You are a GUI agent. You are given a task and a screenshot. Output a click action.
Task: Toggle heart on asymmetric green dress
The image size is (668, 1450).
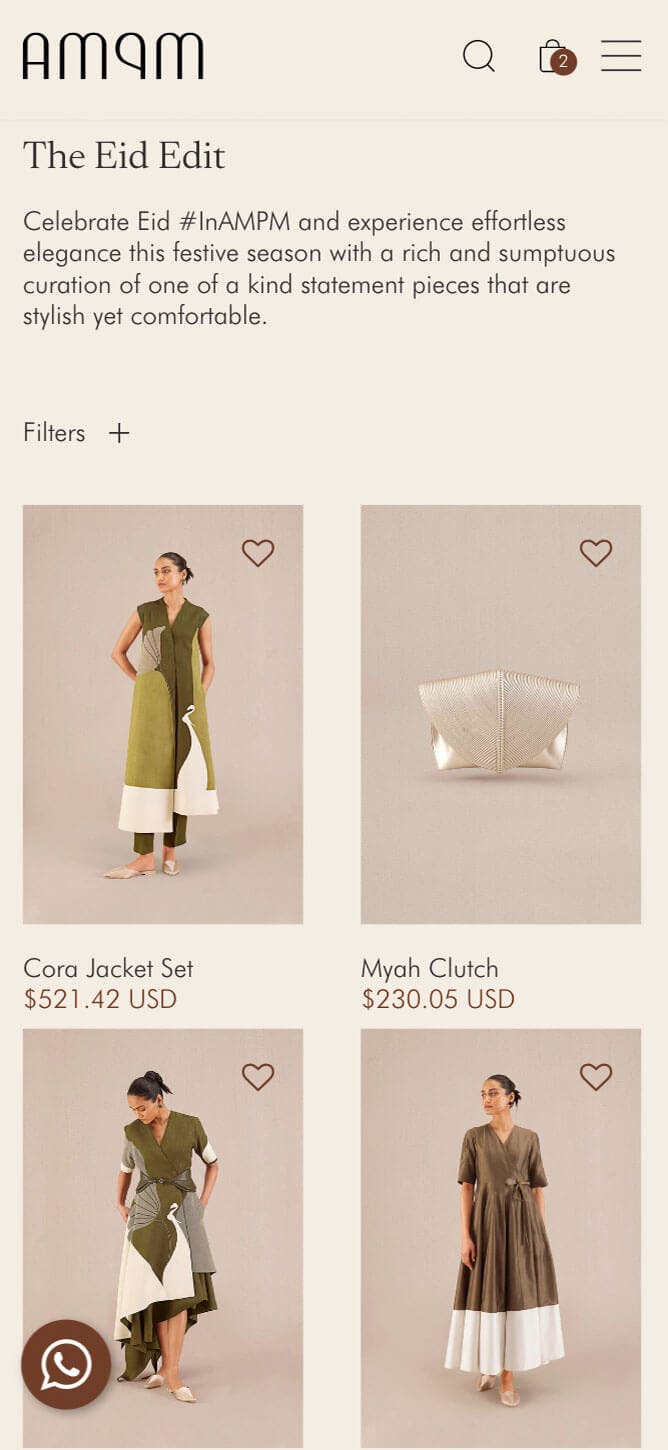click(x=258, y=1077)
